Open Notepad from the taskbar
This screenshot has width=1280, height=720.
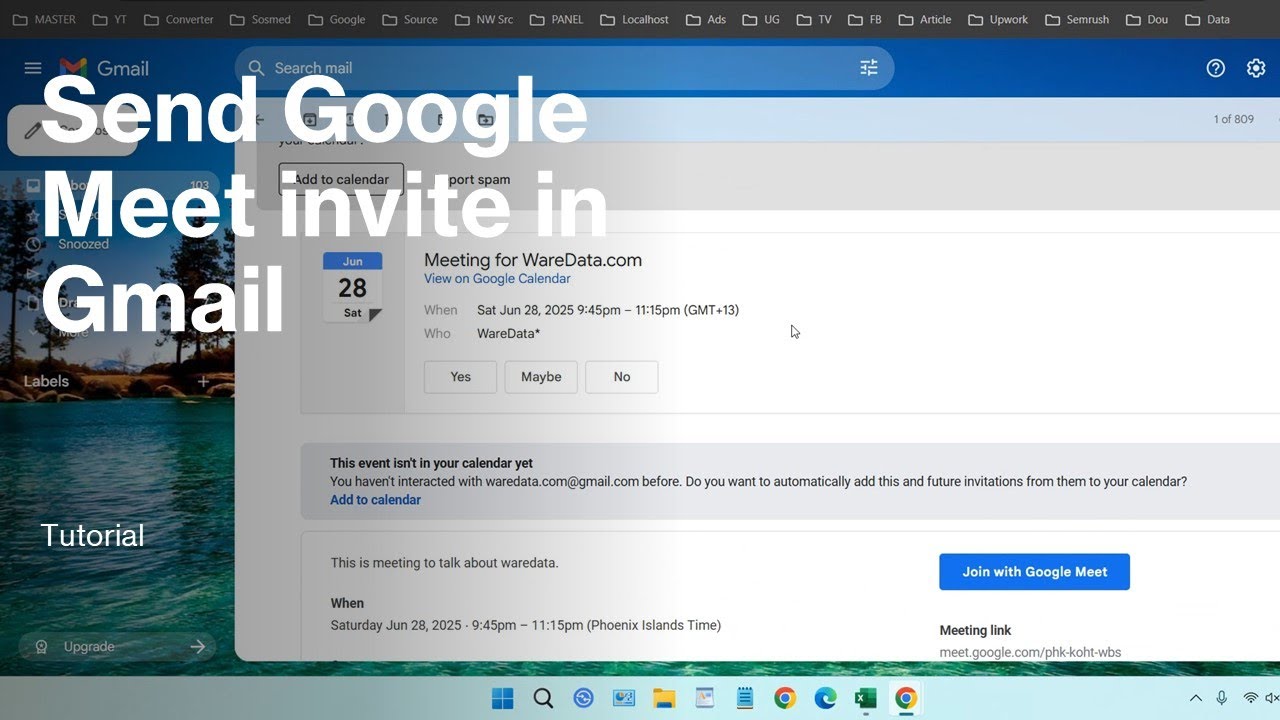[745, 698]
